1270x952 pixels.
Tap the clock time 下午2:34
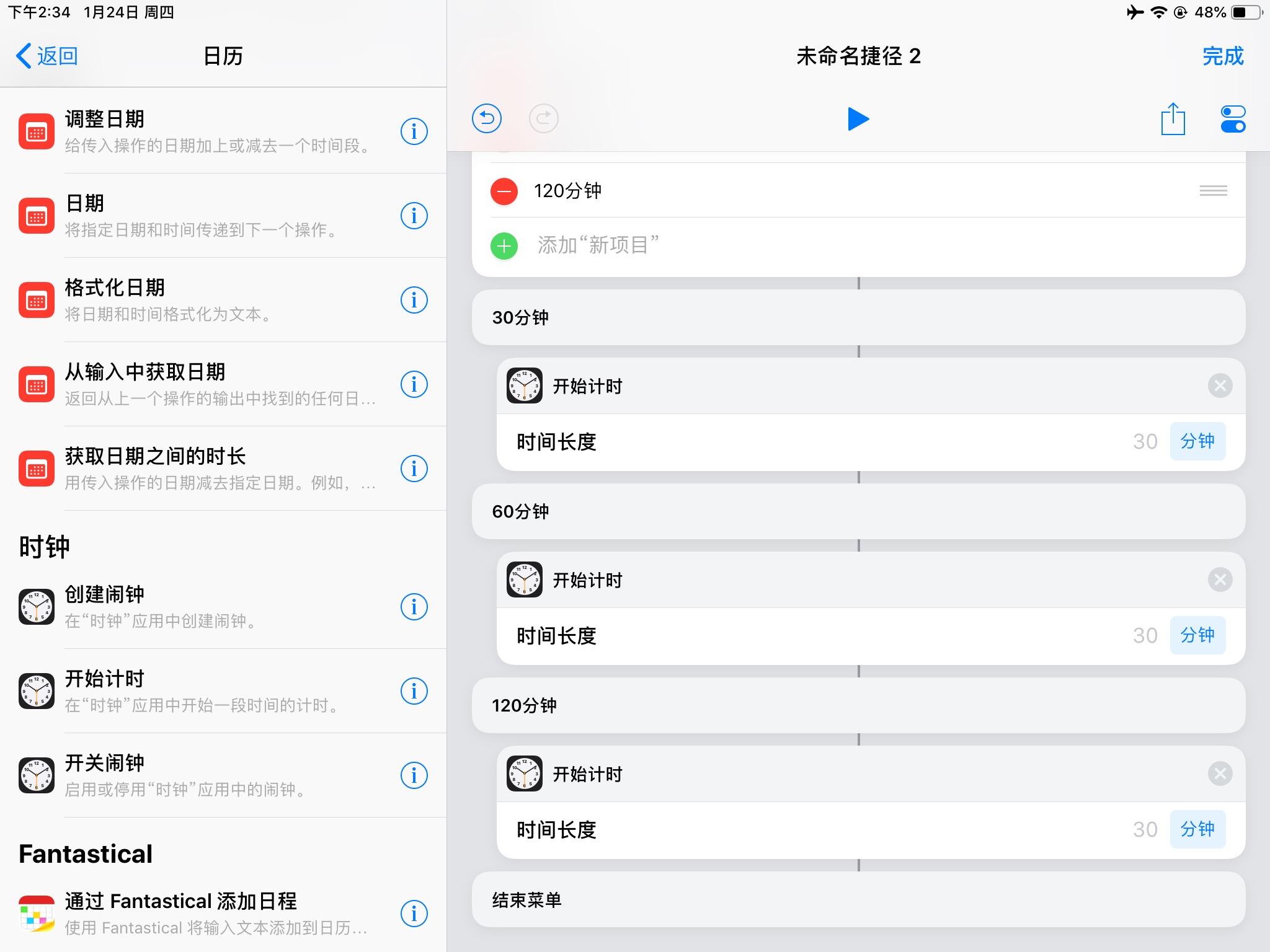pyautogui.click(x=39, y=12)
